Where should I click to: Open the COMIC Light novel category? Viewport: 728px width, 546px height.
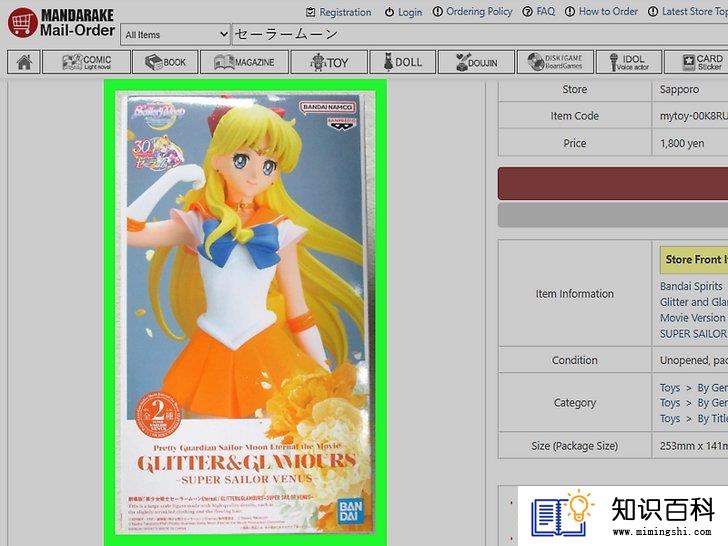[86, 62]
